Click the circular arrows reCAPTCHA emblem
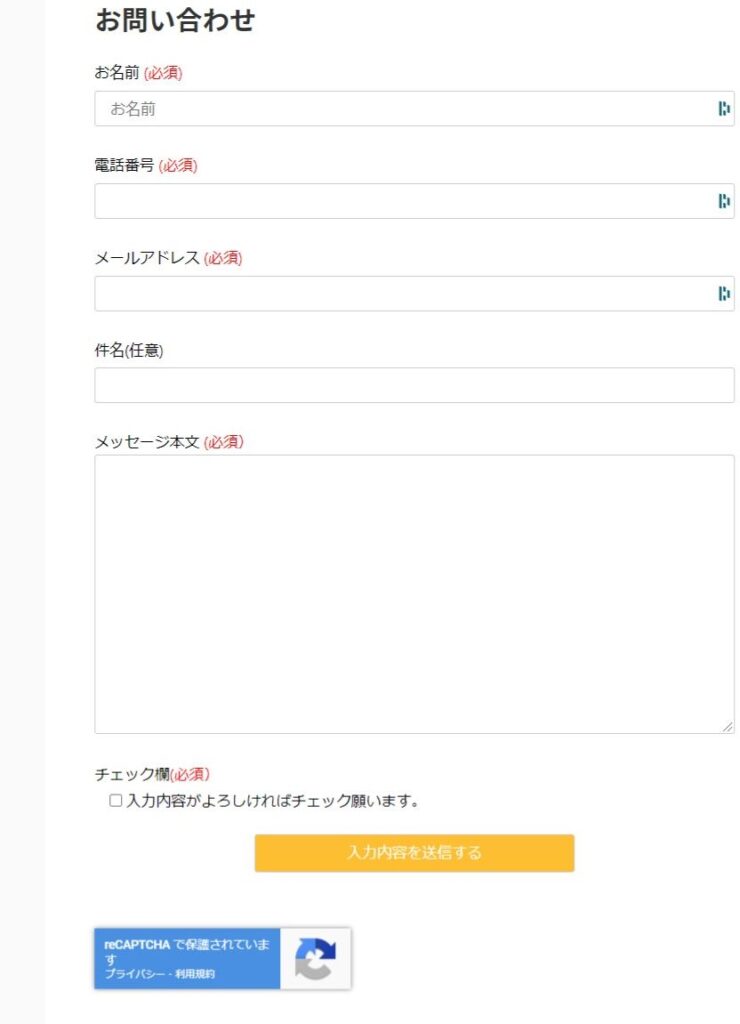Image resolution: width=740 pixels, height=1024 pixels. 317,959
